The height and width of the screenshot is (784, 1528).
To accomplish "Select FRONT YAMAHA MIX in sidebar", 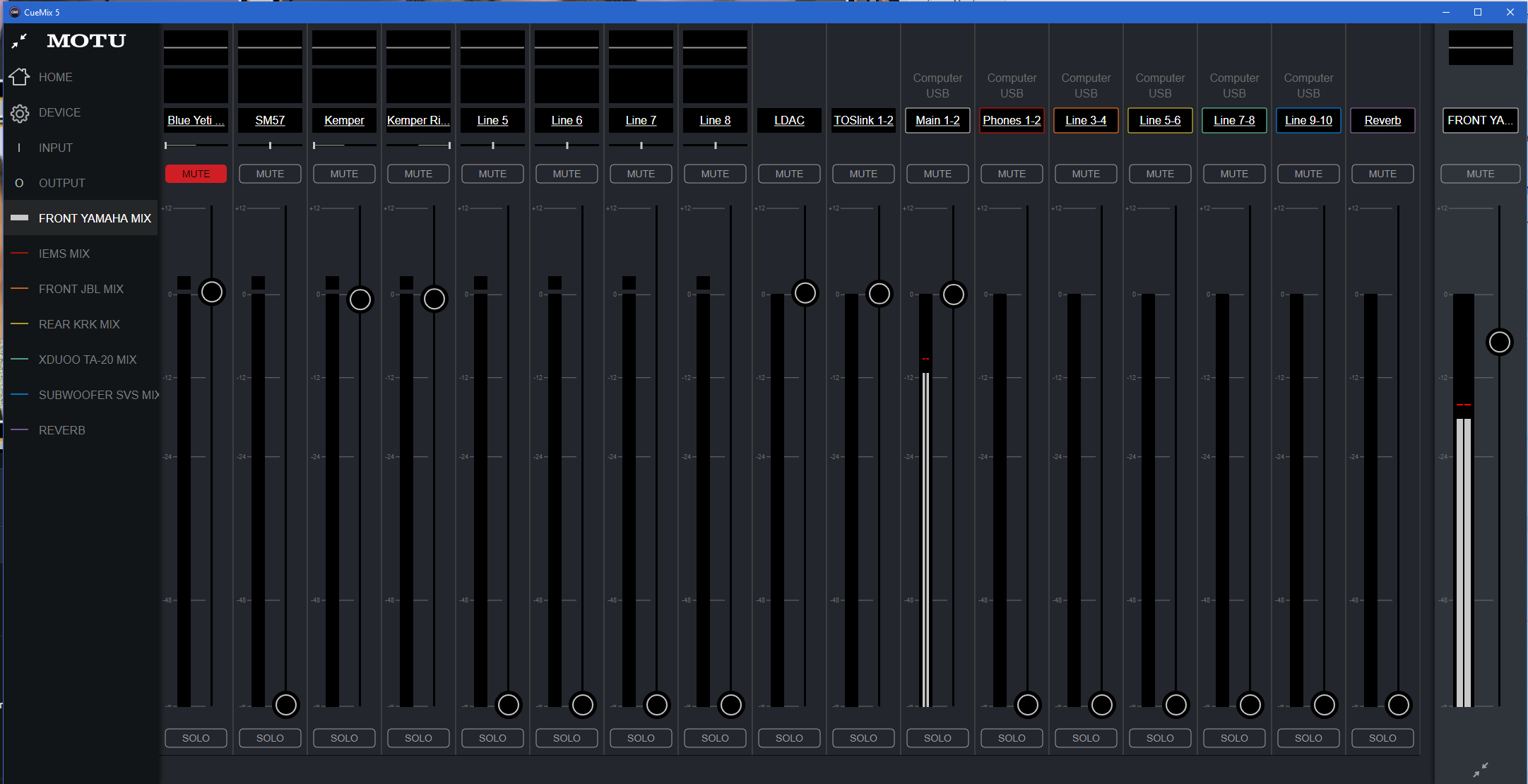I will click(x=81, y=218).
